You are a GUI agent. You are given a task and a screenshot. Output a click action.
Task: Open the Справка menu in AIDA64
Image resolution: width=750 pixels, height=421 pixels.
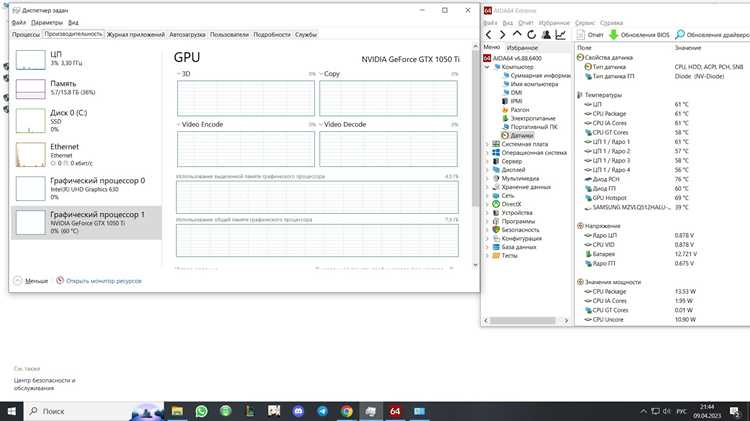pos(611,22)
